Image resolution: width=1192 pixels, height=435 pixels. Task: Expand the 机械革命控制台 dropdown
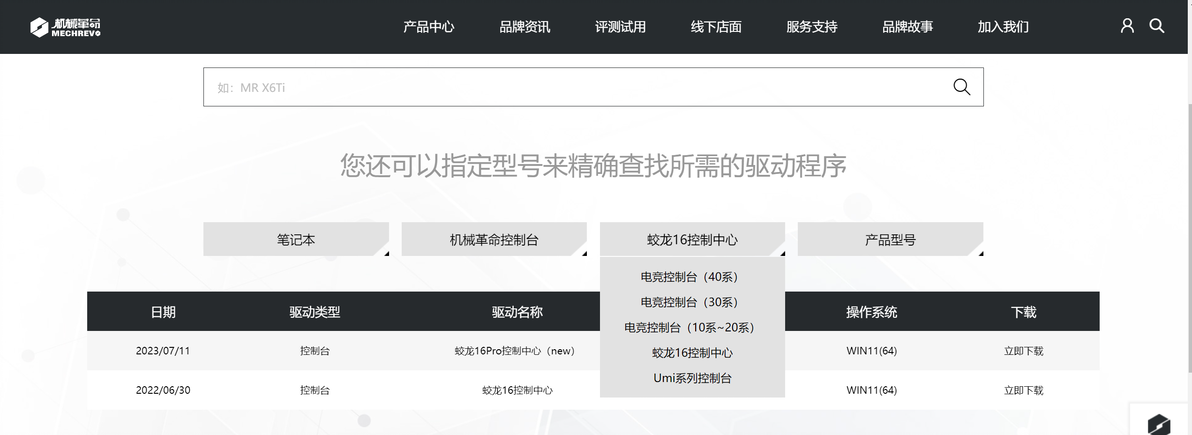(494, 240)
